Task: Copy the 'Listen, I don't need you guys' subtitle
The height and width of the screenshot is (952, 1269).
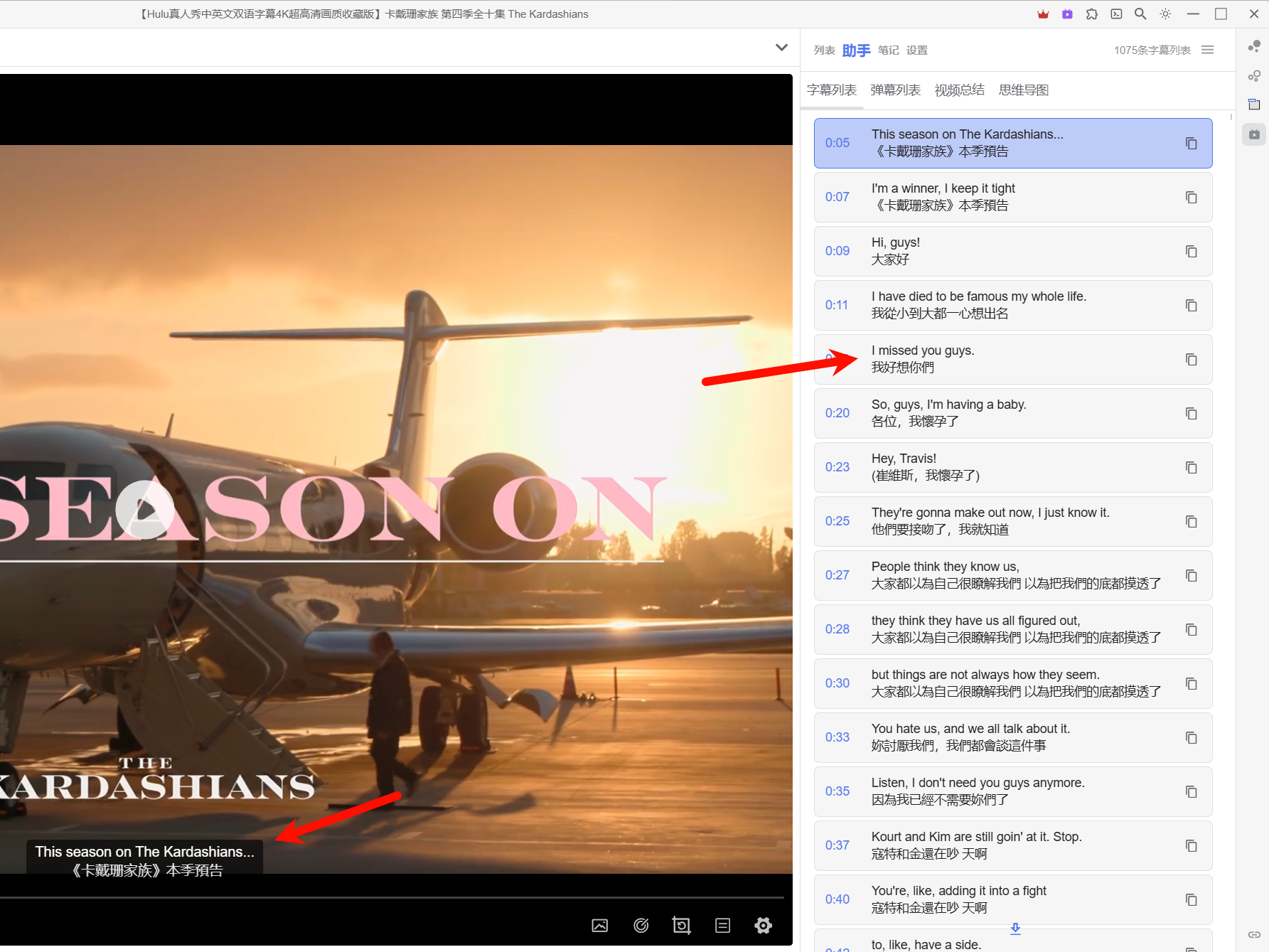Action: point(1192,792)
